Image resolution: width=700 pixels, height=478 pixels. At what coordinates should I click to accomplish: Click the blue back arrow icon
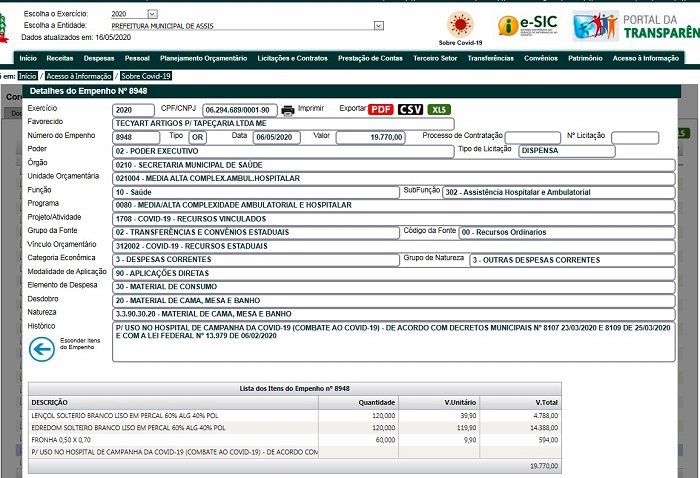(x=42, y=349)
